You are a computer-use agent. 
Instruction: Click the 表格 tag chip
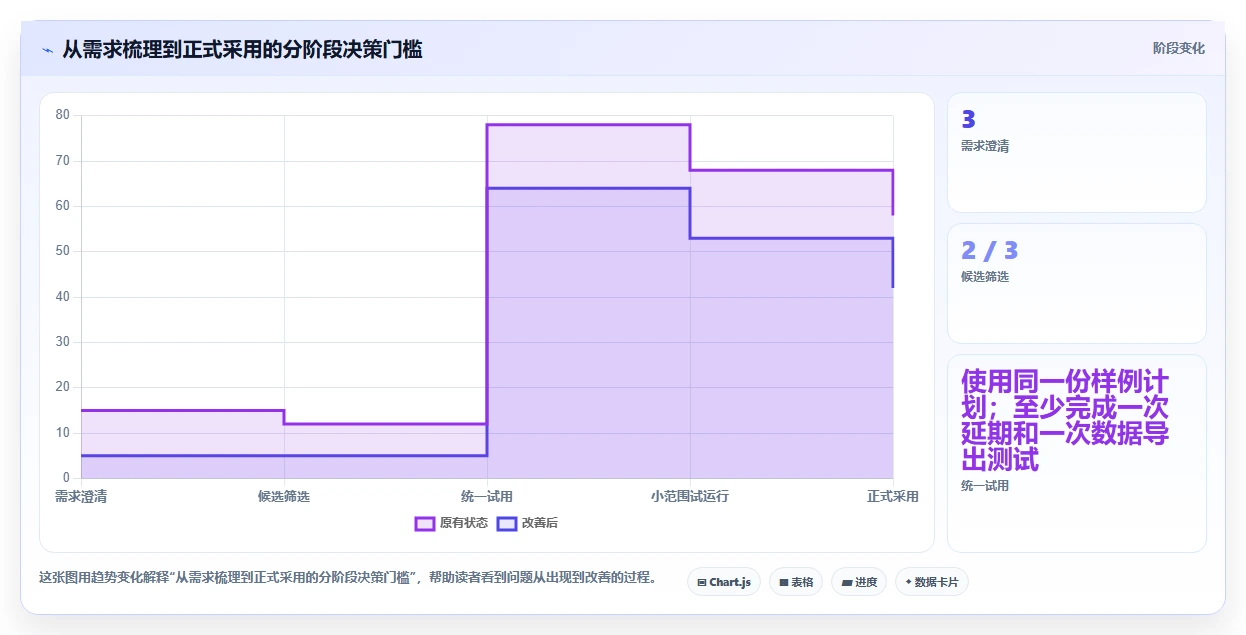(x=796, y=582)
